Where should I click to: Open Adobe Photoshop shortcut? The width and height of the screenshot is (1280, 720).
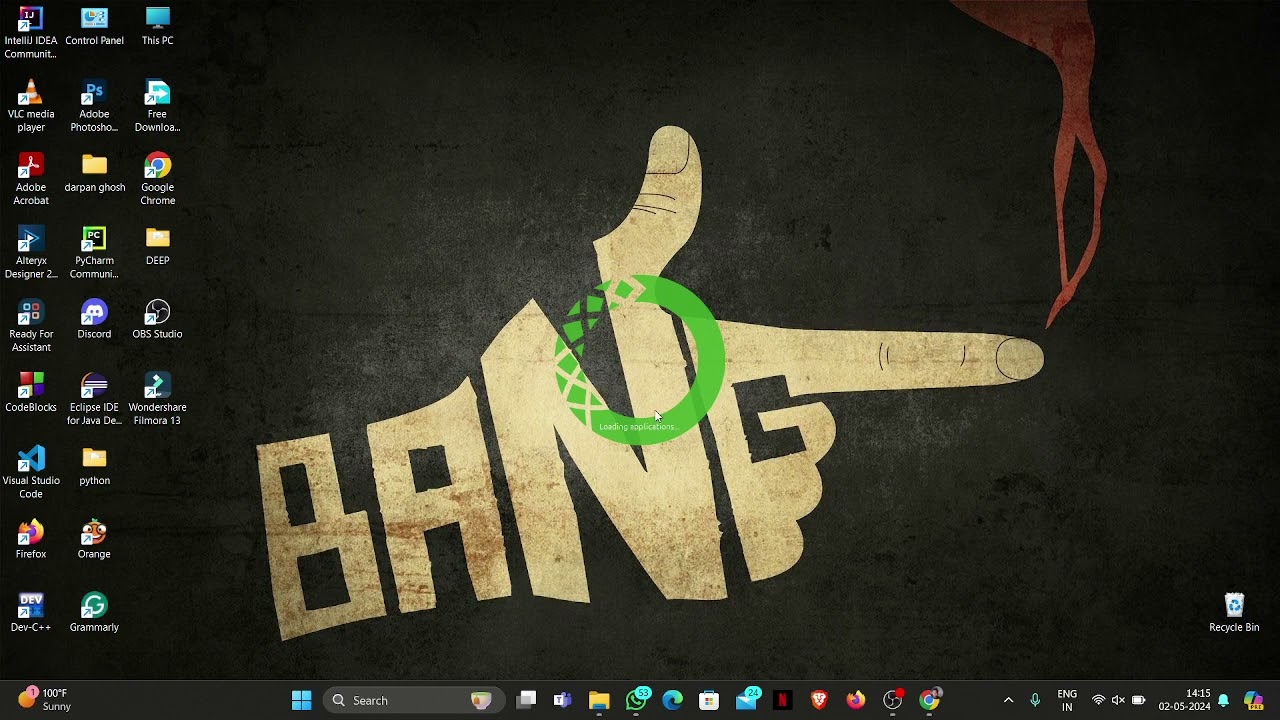coord(94,106)
